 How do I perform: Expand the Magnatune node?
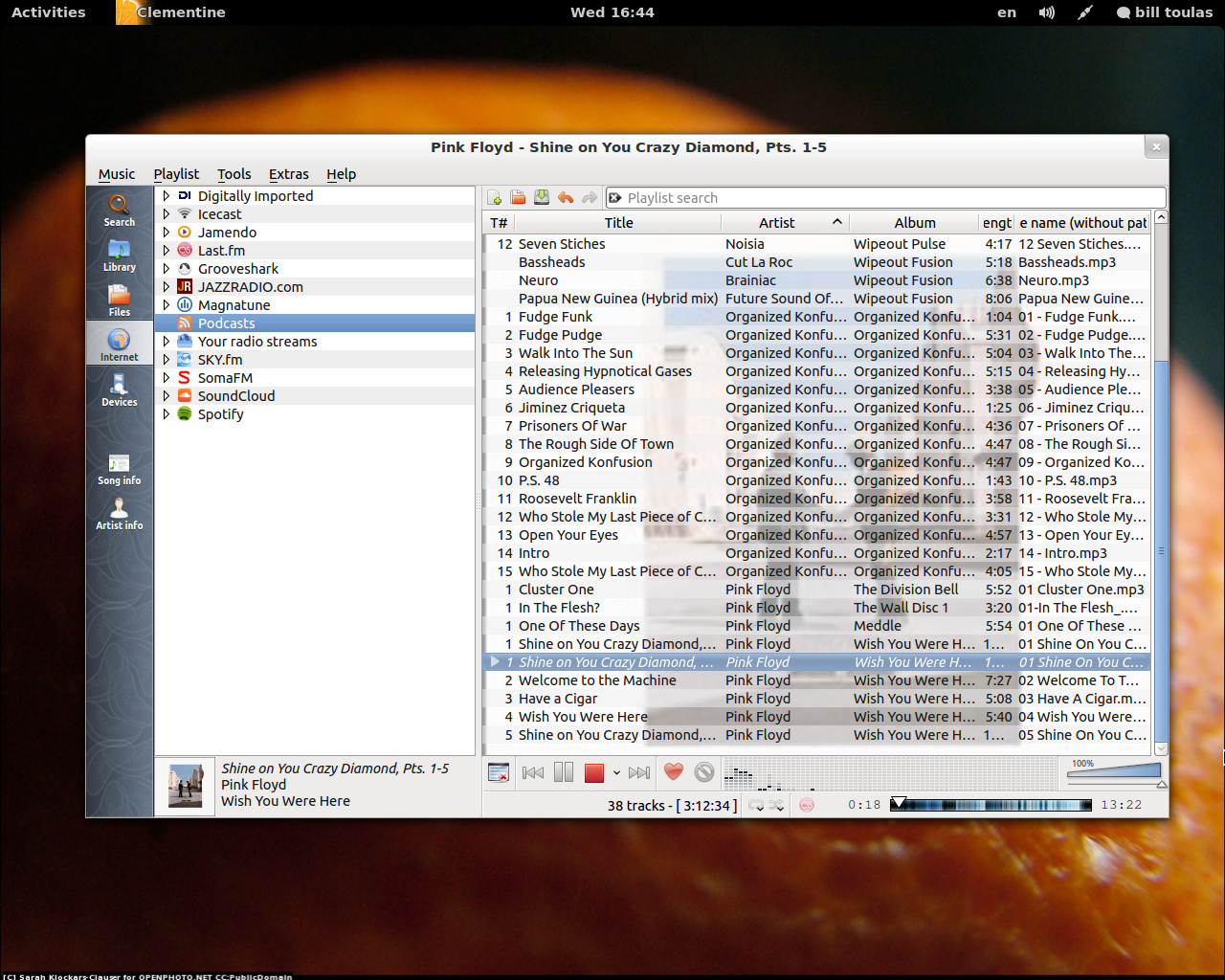(167, 304)
